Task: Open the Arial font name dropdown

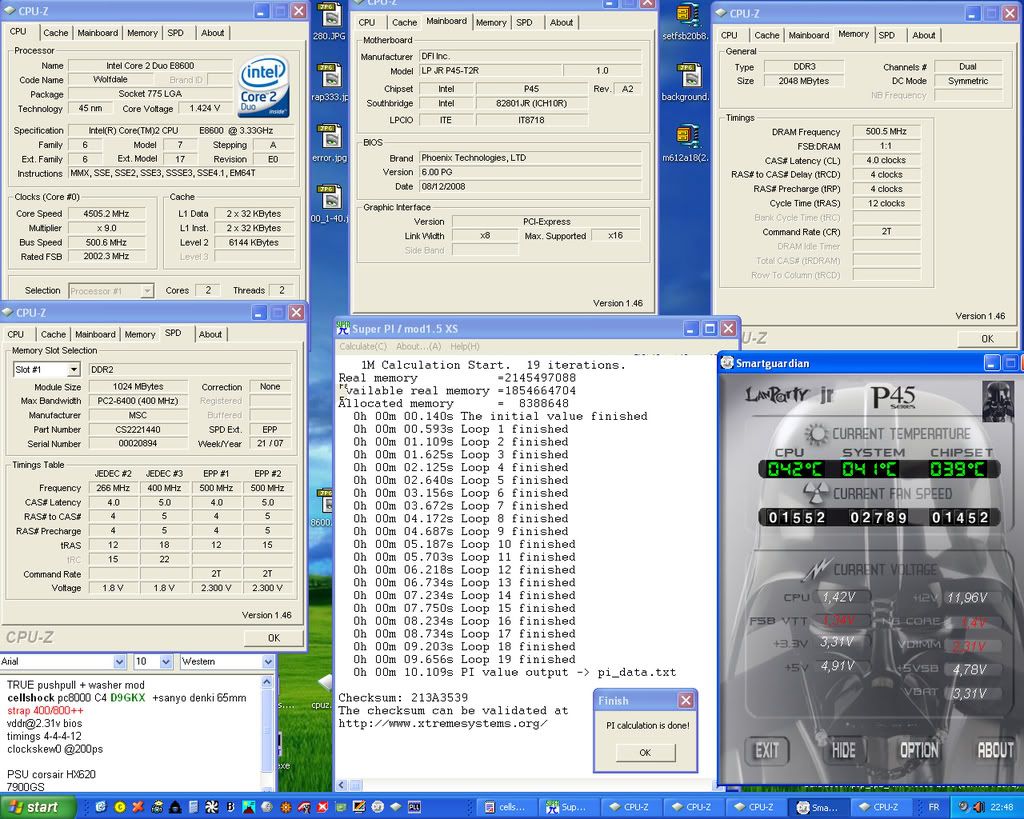Action: tap(120, 662)
